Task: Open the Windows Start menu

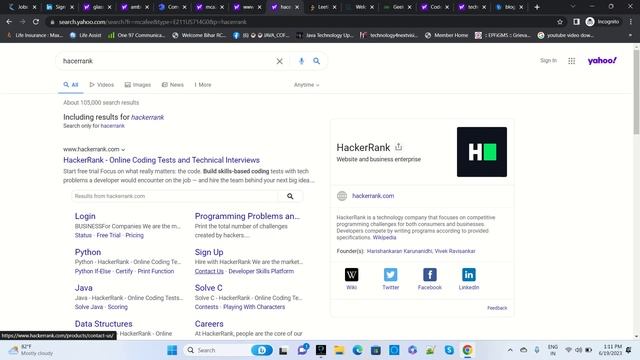Action: click(172, 350)
